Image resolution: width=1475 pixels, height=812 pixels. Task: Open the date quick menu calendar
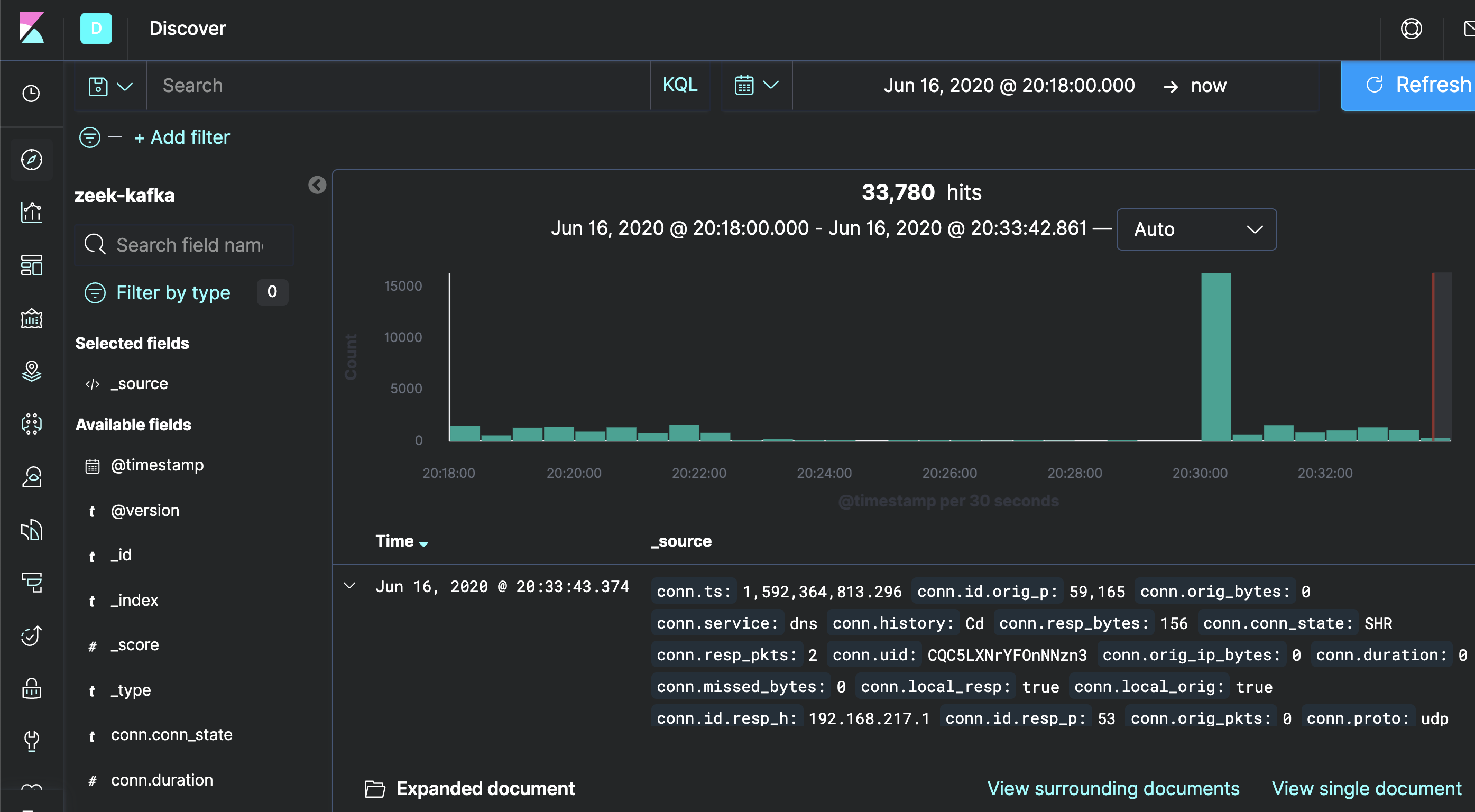click(x=757, y=85)
